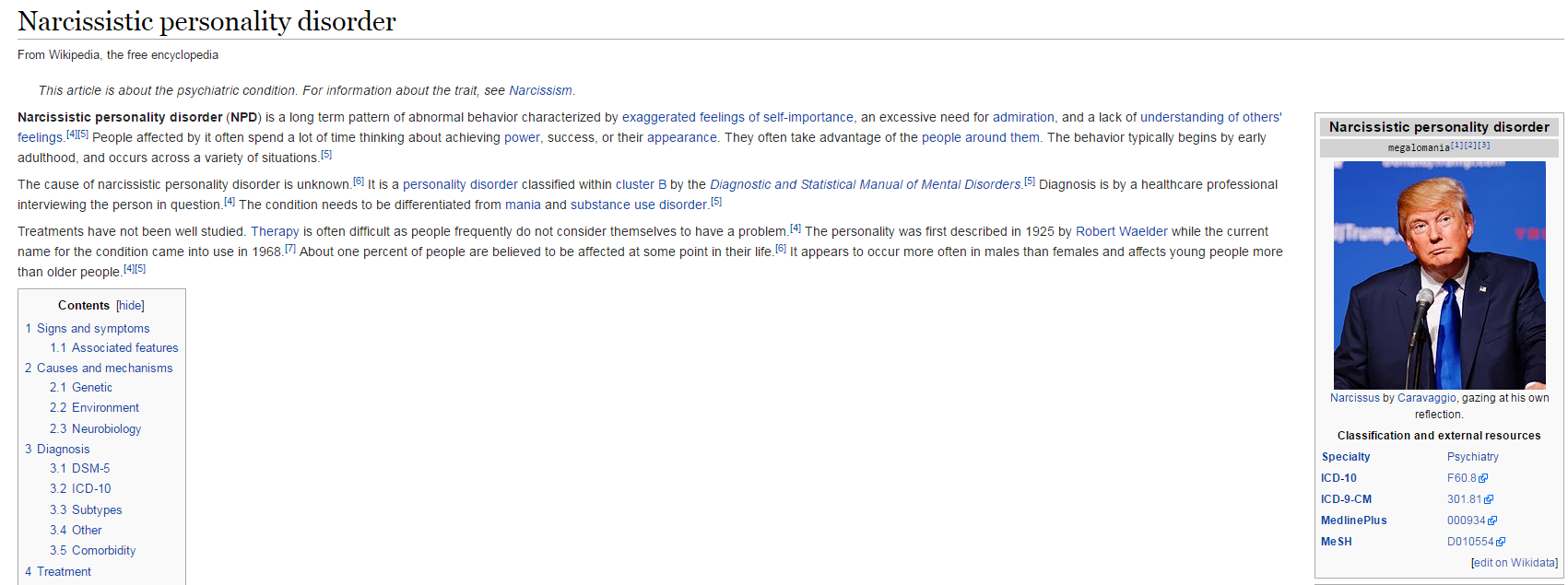Go to Comorbidity subsection
Screen dimensions: 1568x585
(x=93, y=550)
